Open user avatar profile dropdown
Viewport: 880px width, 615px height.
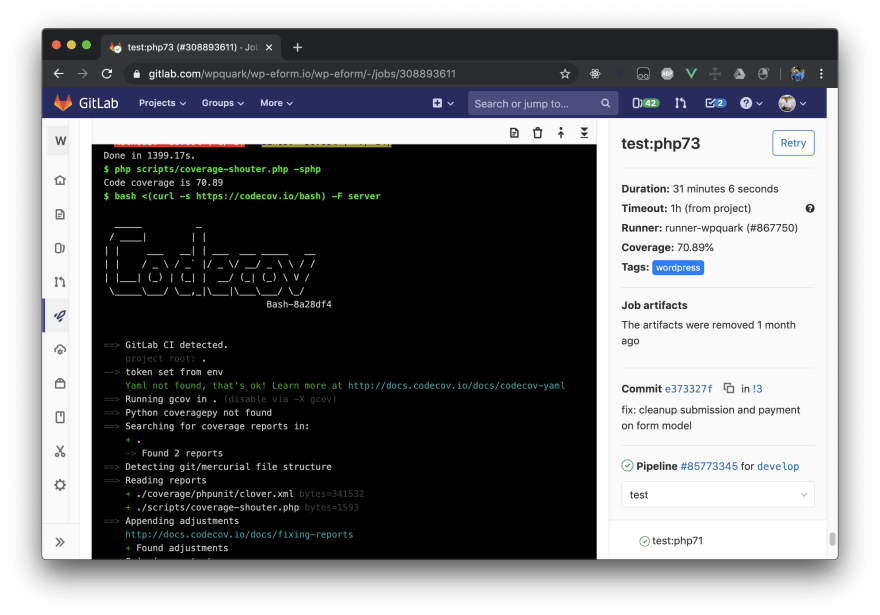tap(792, 103)
